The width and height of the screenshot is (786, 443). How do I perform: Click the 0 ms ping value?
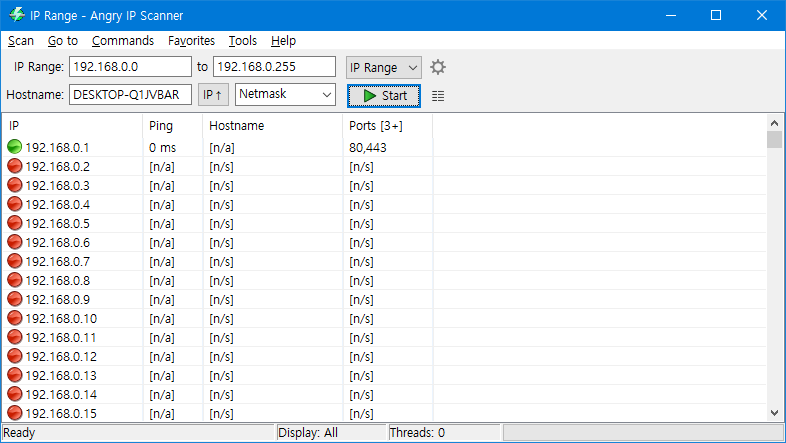pyautogui.click(x=162, y=148)
